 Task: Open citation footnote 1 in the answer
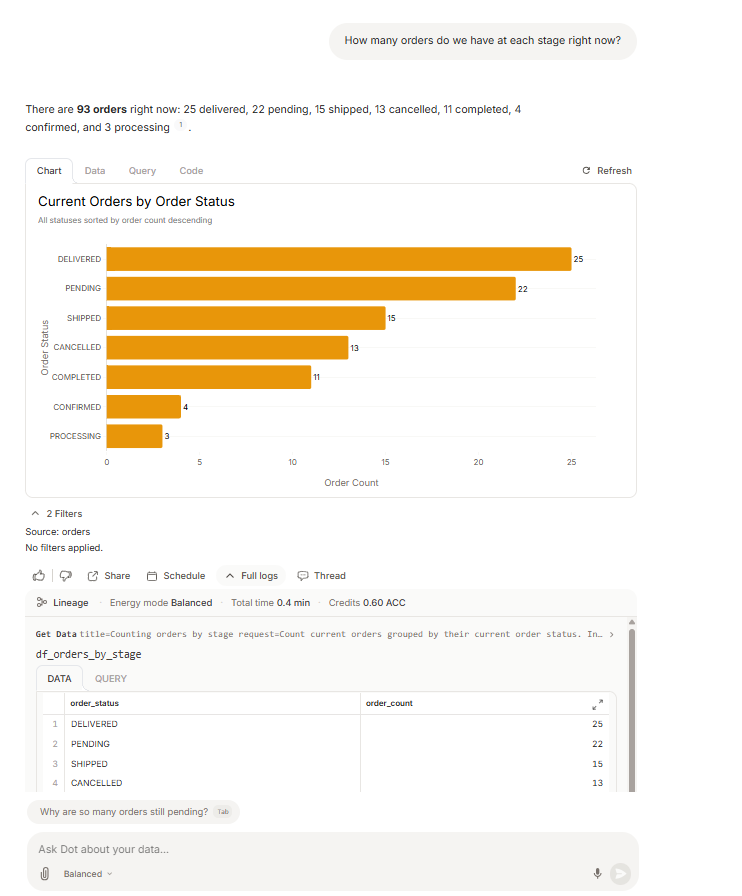point(181,125)
